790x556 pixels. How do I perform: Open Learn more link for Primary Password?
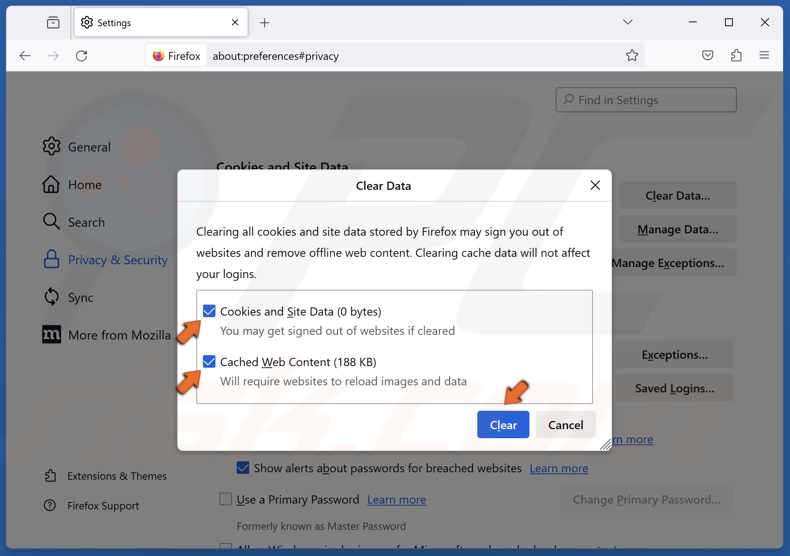tap(397, 500)
